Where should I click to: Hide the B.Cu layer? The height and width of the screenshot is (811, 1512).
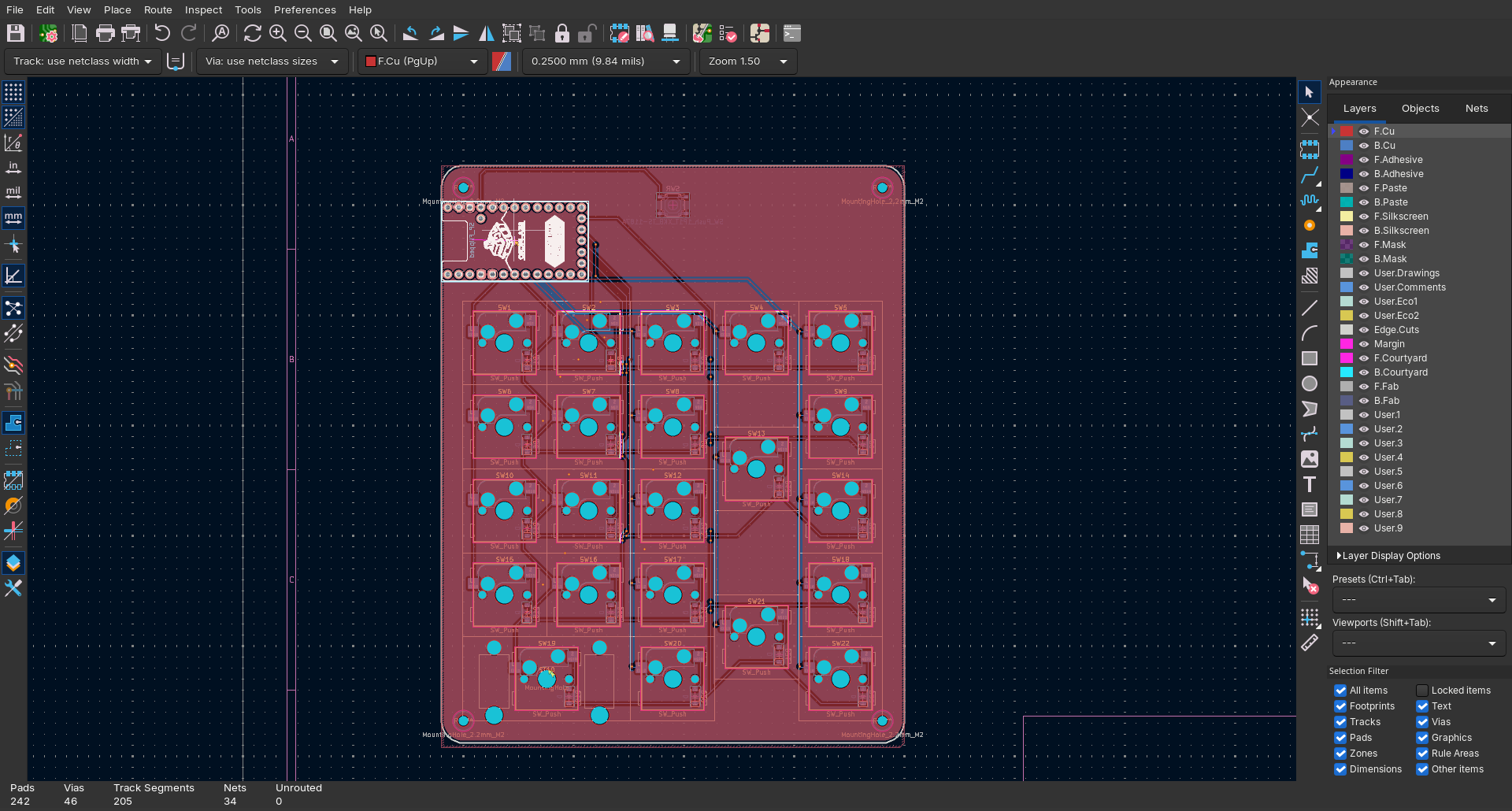tap(1363, 146)
